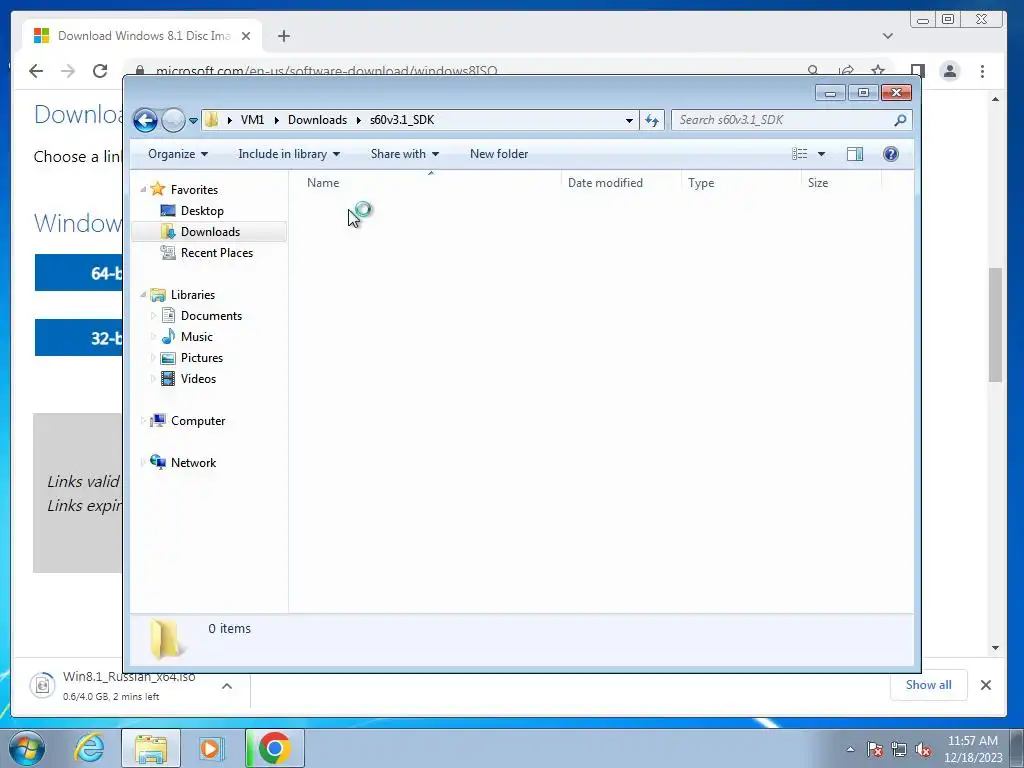This screenshot has height=768, width=1024.
Task: Open the taskbar clock and date
Action: (x=973, y=749)
